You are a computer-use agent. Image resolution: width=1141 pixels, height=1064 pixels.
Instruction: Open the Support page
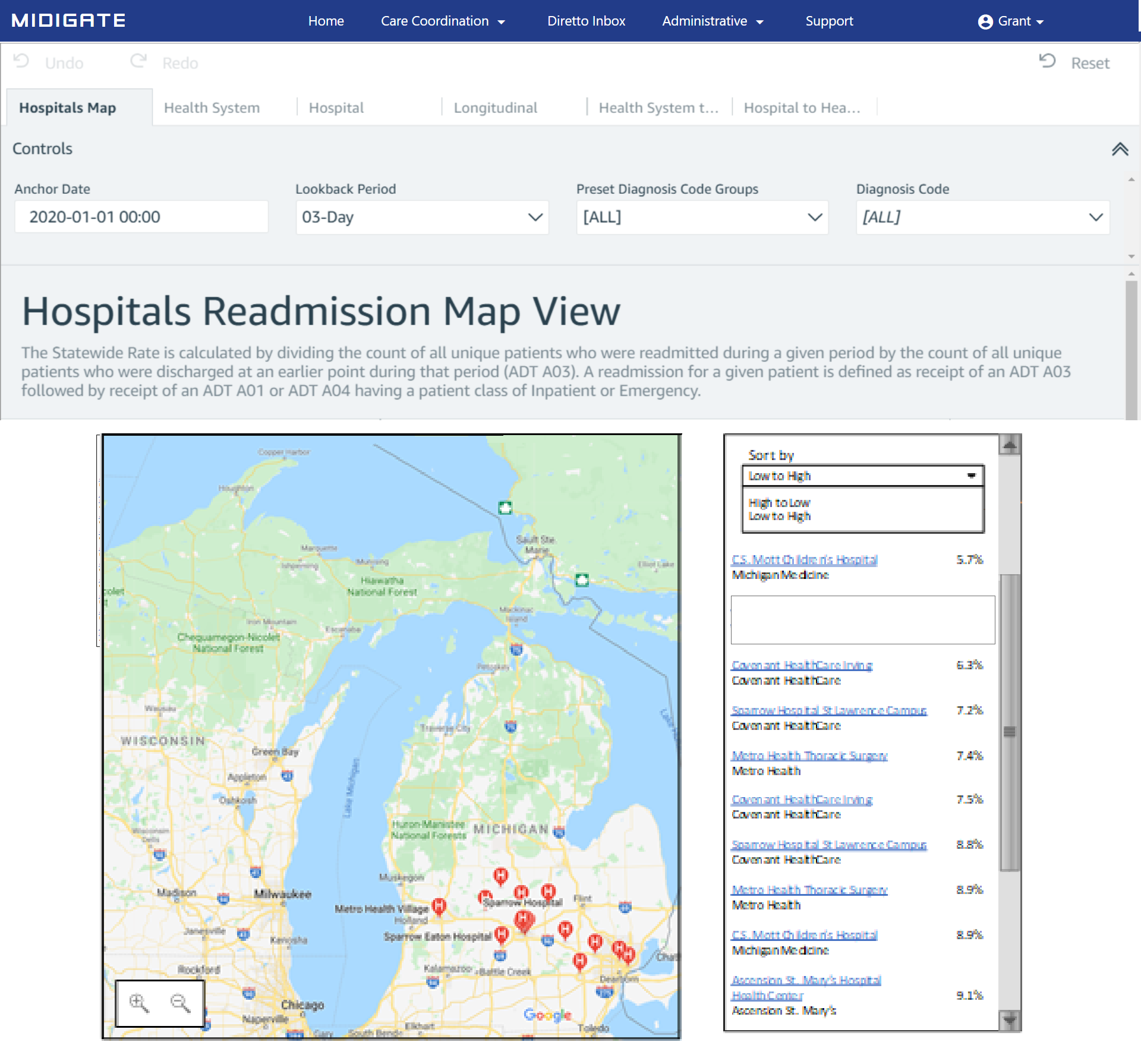(x=829, y=21)
